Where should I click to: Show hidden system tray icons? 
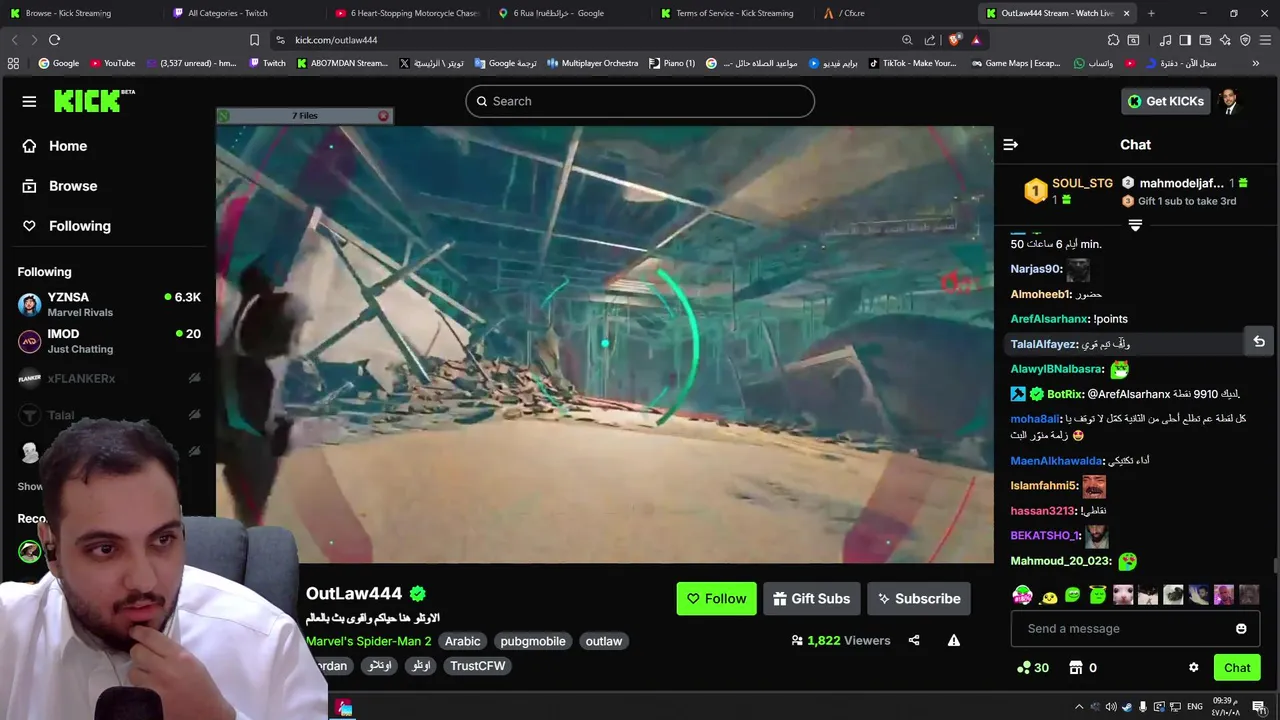coord(1079,707)
